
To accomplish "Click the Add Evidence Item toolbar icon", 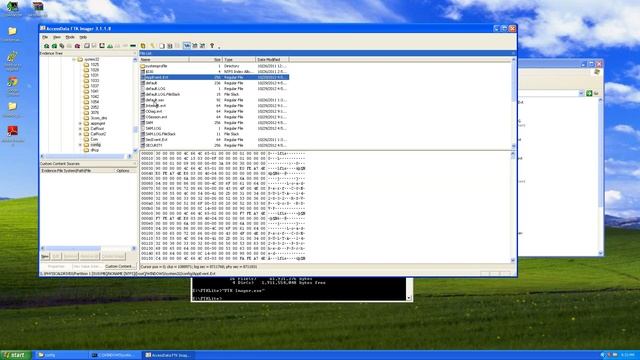I will click(47, 46).
